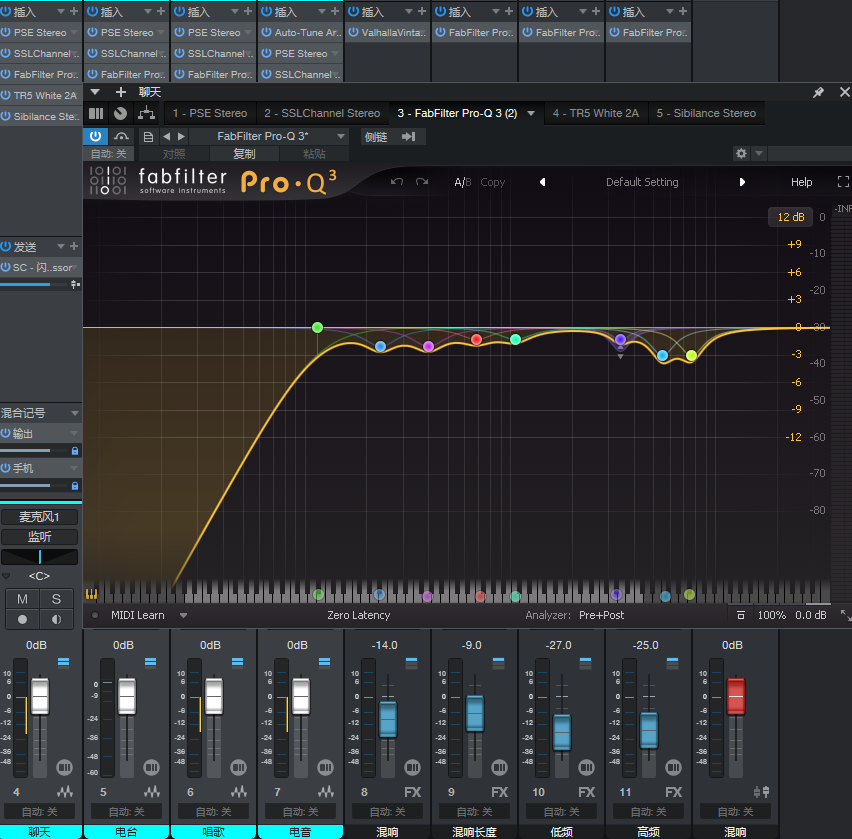Open the channel 4 waveform input icon

(x=65, y=792)
